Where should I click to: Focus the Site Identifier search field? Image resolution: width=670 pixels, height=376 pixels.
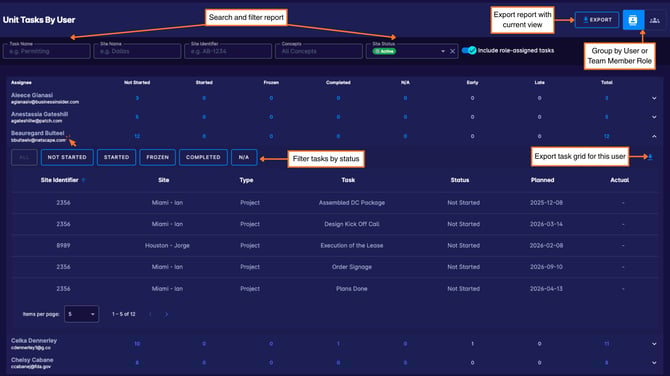(228, 51)
